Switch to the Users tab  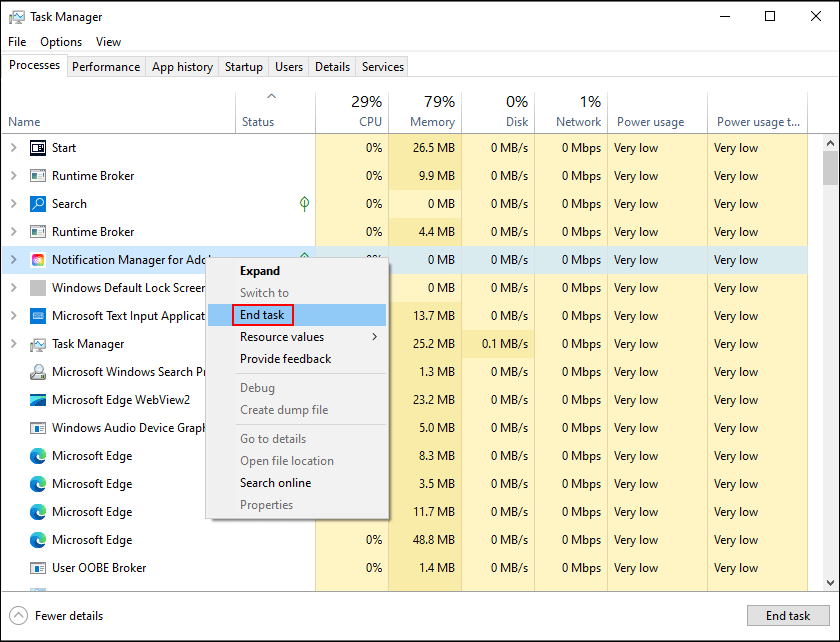(289, 67)
